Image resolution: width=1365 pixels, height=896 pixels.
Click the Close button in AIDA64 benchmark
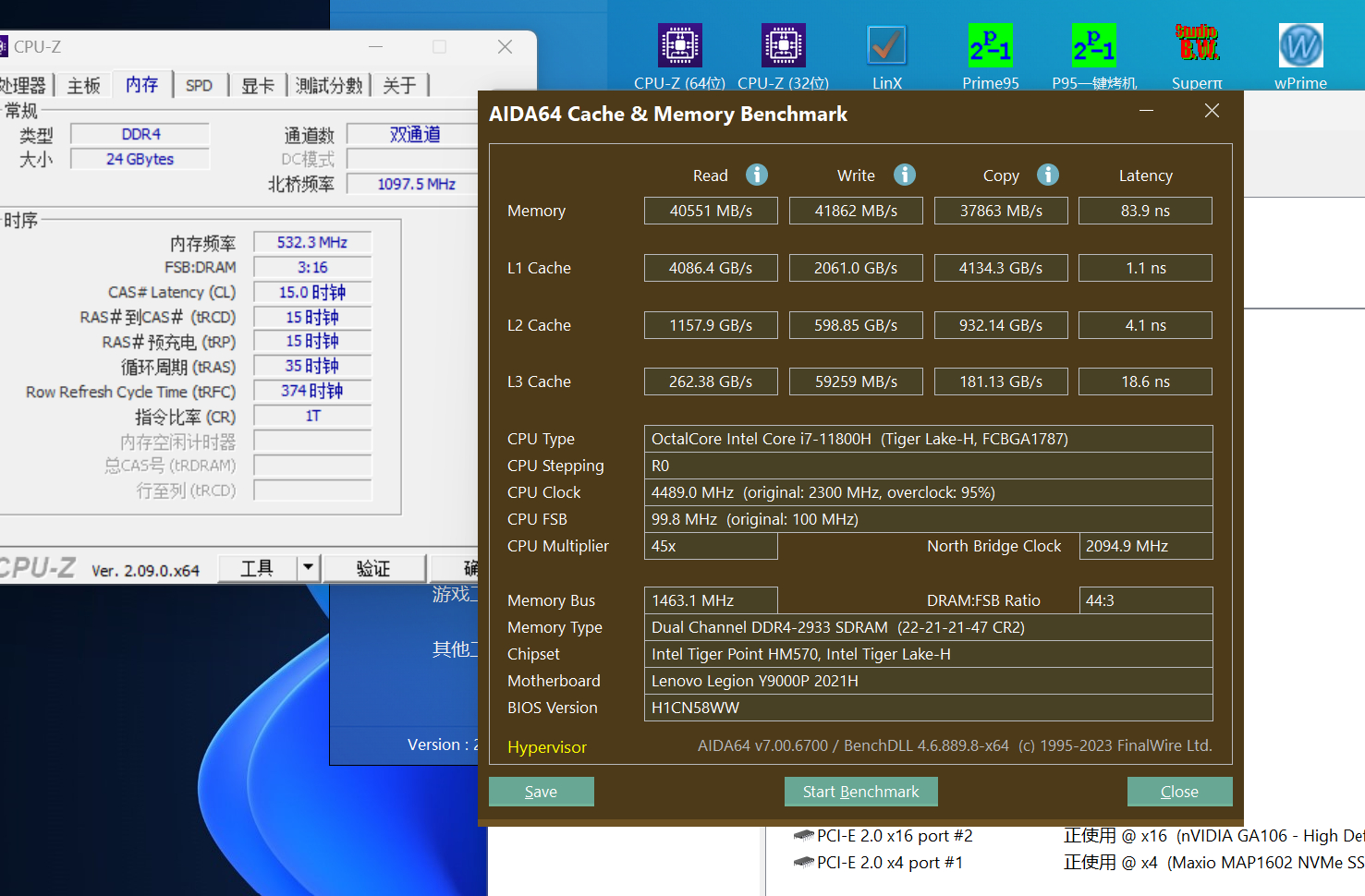1180,792
